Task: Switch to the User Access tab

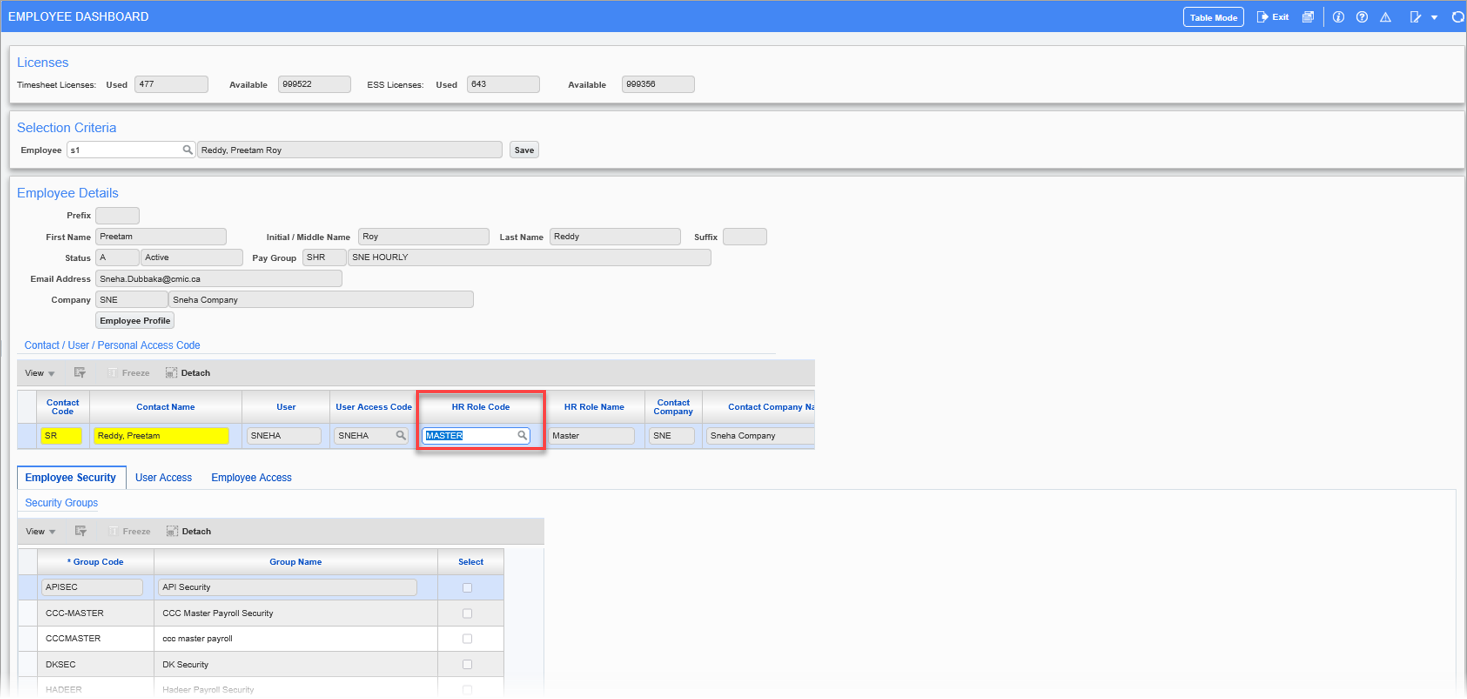Action: (x=163, y=478)
